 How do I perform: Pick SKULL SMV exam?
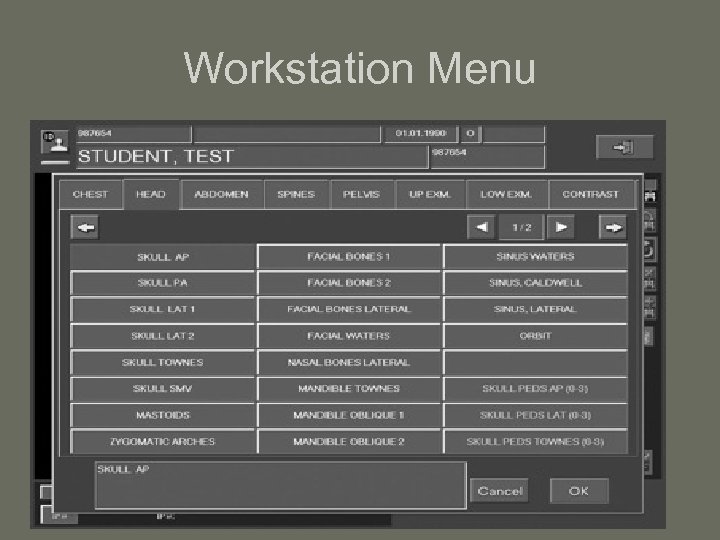(x=163, y=389)
